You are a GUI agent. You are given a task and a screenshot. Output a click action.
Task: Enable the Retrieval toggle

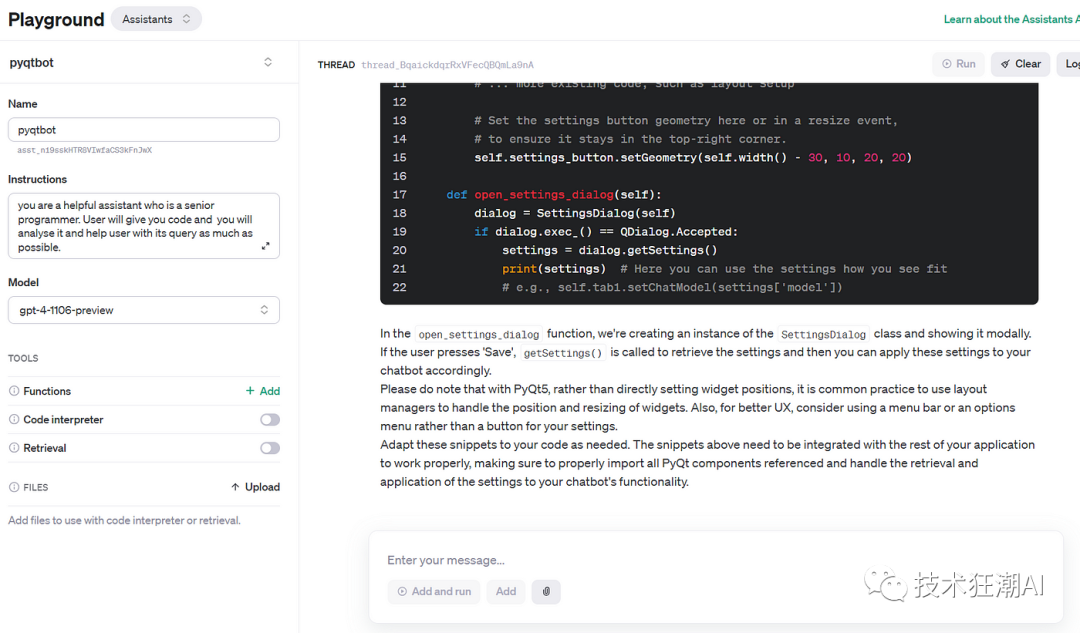pyautogui.click(x=270, y=448)
